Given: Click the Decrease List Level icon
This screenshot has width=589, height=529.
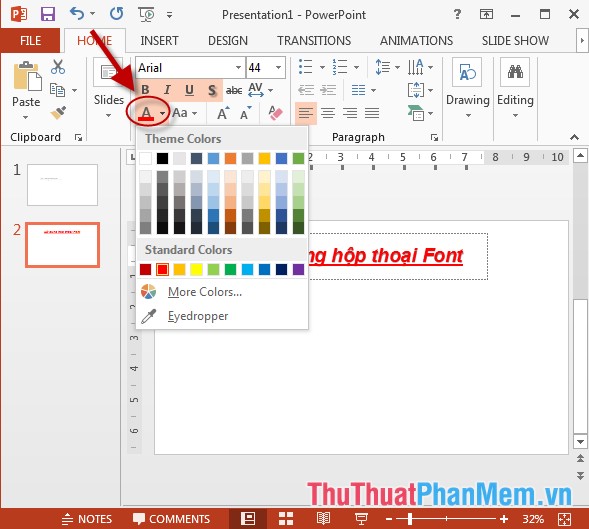Looking at the screenshot, I should coord(306,90).
